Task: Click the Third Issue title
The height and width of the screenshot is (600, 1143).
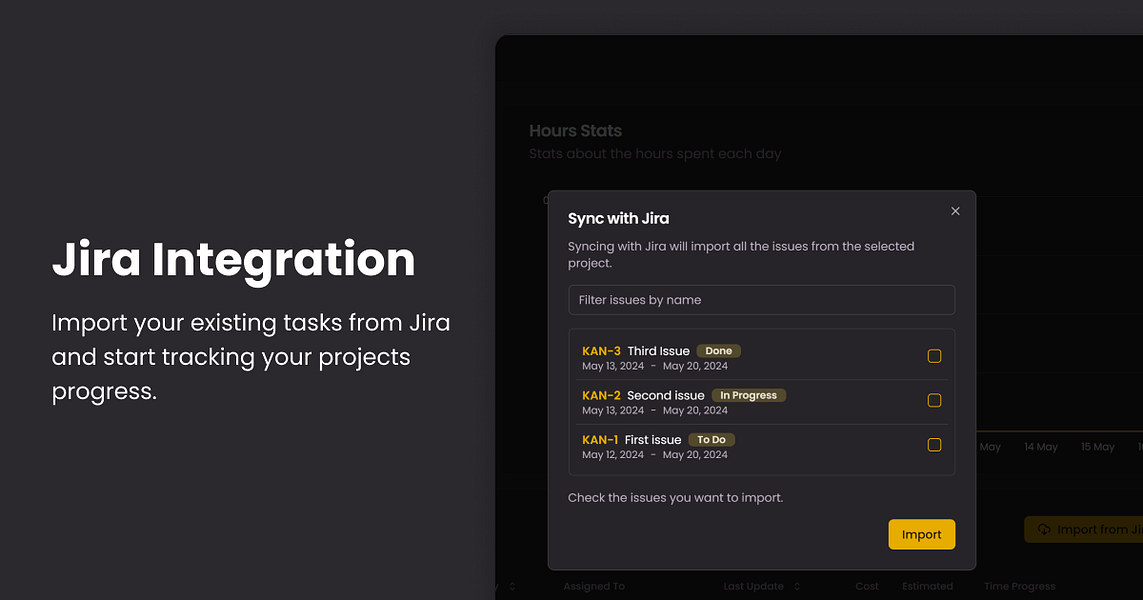Action: [658, 351]
